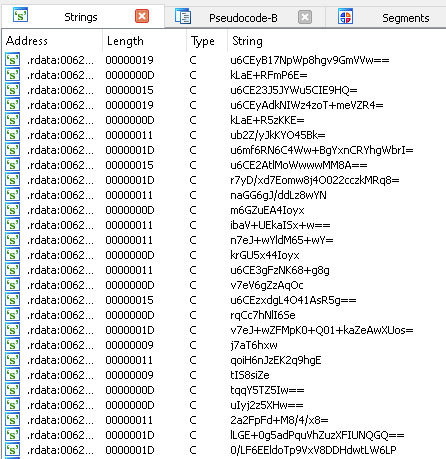Select the string 2a2FpFd+M8/4/x8=
Screen dimensions: 446x459
279,420
